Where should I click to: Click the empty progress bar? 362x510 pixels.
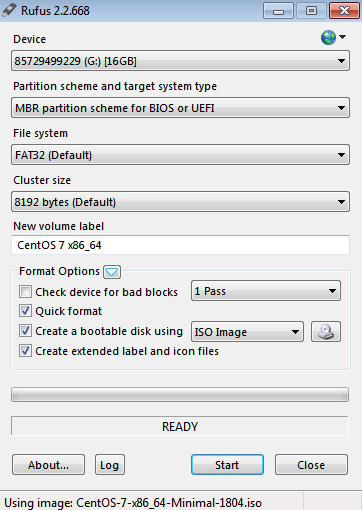180,395
